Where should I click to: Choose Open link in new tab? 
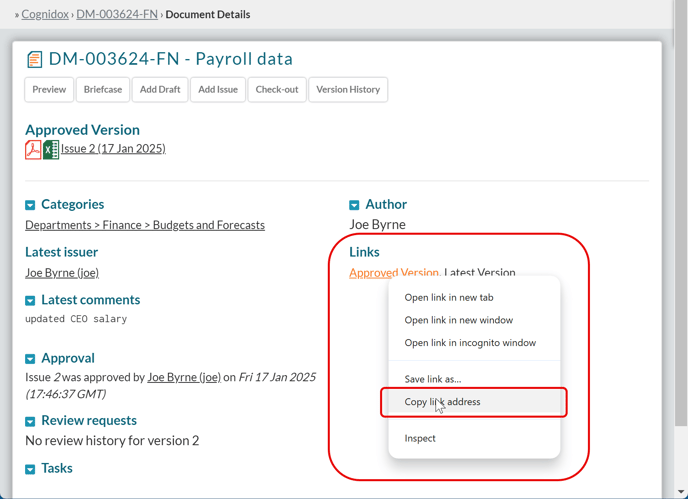tap(448, 297)
